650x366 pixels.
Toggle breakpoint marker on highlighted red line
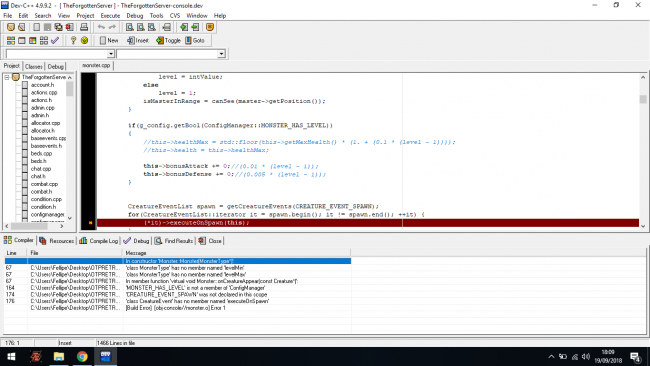point(90,223)
